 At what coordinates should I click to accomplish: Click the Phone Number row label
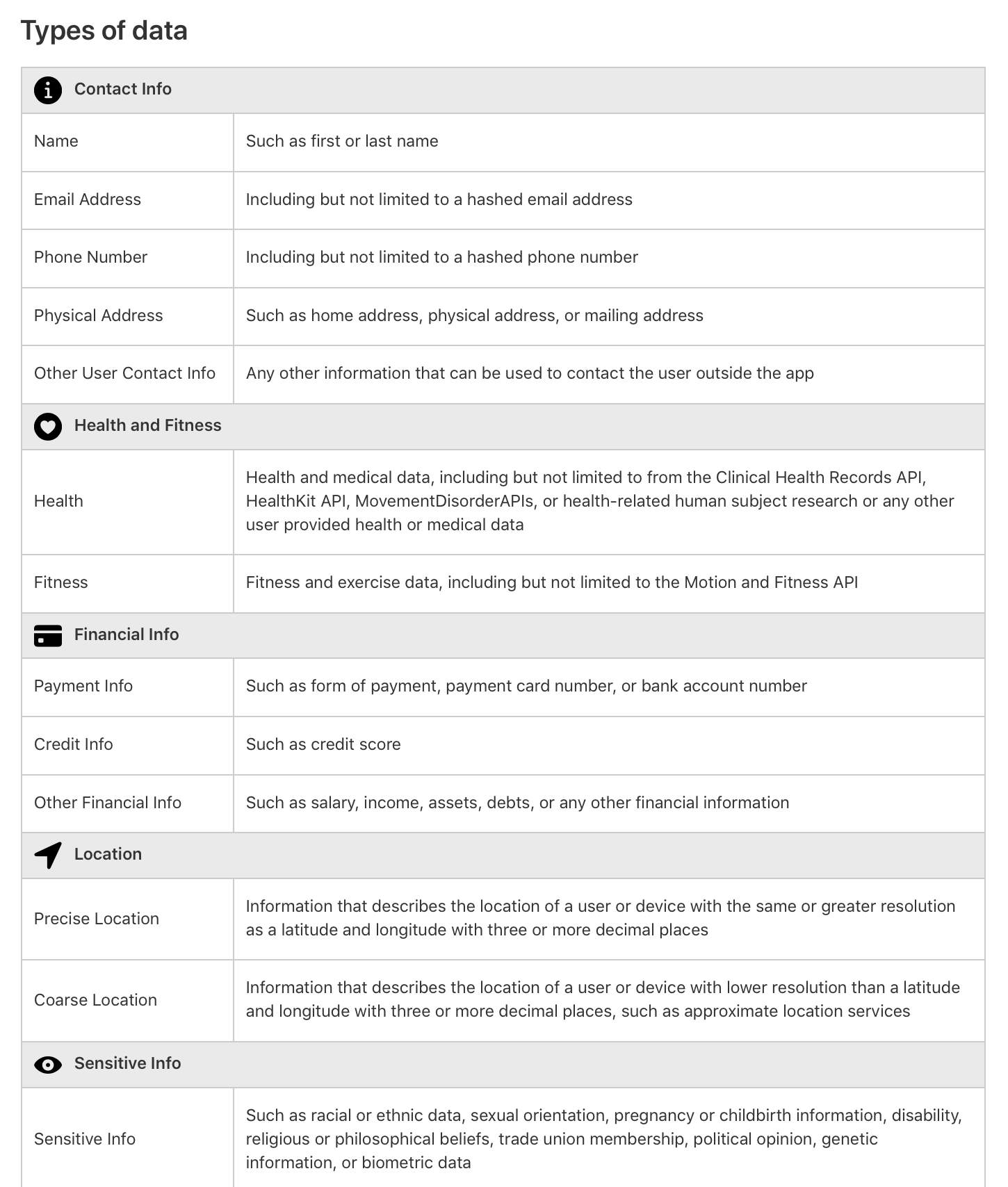point(91,257)
